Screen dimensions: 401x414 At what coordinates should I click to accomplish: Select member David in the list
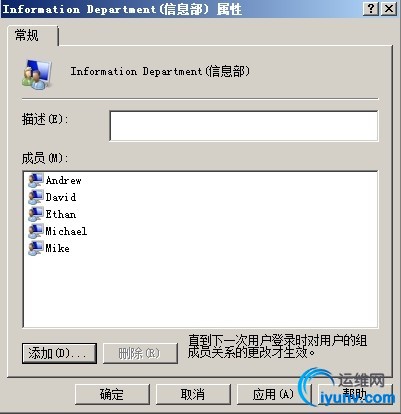61,197
